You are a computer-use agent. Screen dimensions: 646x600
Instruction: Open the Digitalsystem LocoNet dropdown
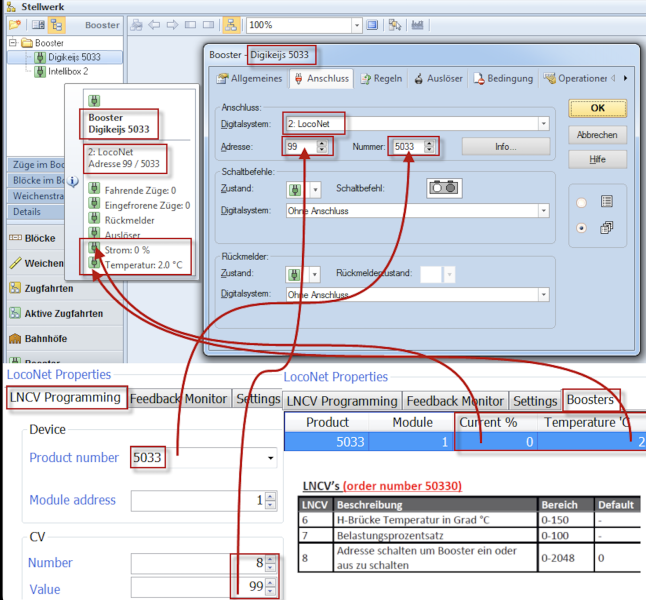tap(543, 124)
